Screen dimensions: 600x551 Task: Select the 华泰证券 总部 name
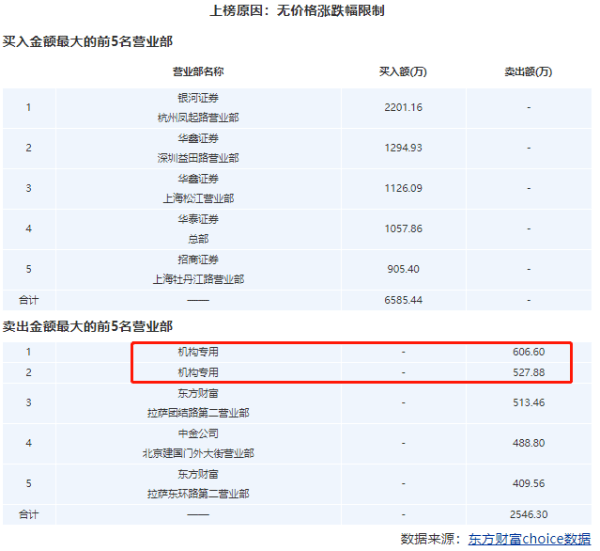198,229
